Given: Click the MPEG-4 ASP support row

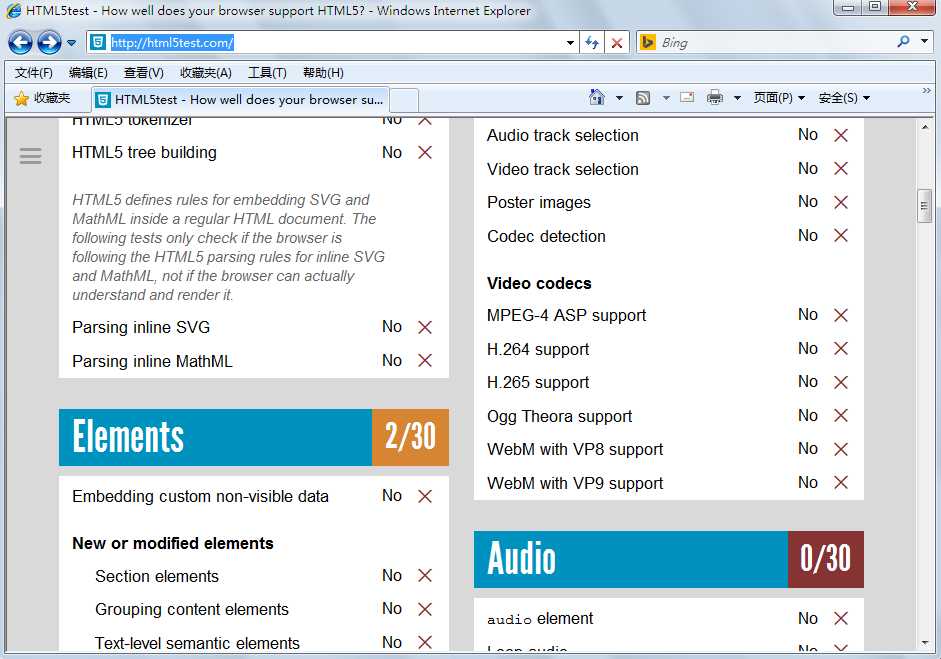Looking at the screenshot, I should point(668,315).
